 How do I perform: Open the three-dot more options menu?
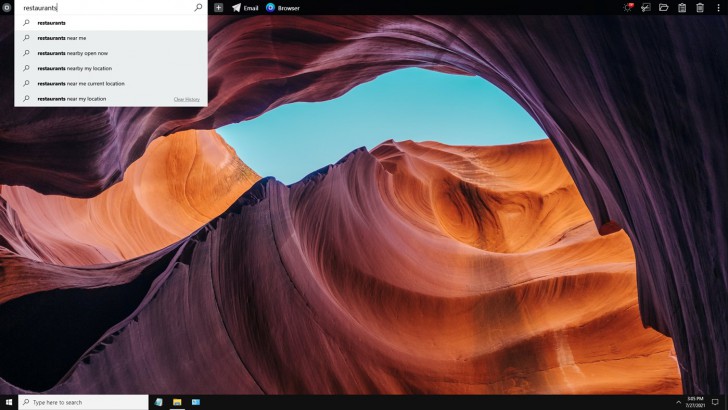coord(718,7)
